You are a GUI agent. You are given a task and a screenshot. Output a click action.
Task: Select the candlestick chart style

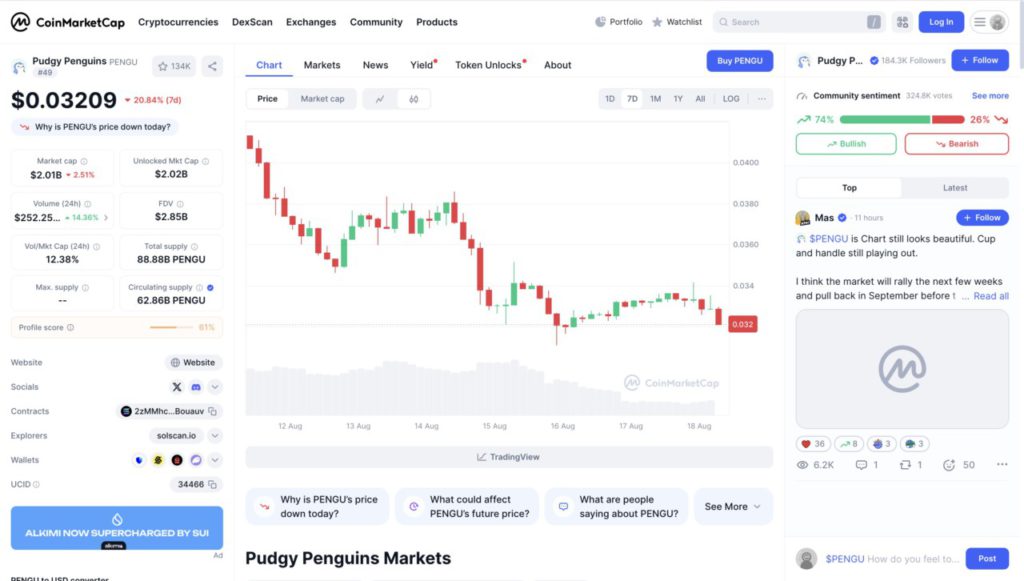414,99
